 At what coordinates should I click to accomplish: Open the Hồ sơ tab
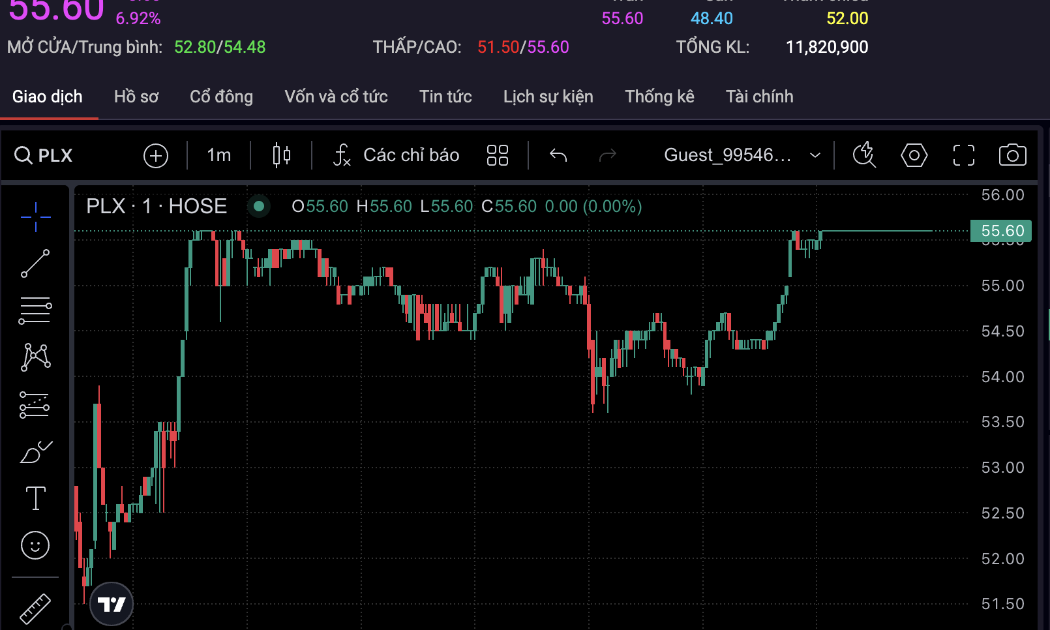[x=136, y=97]
